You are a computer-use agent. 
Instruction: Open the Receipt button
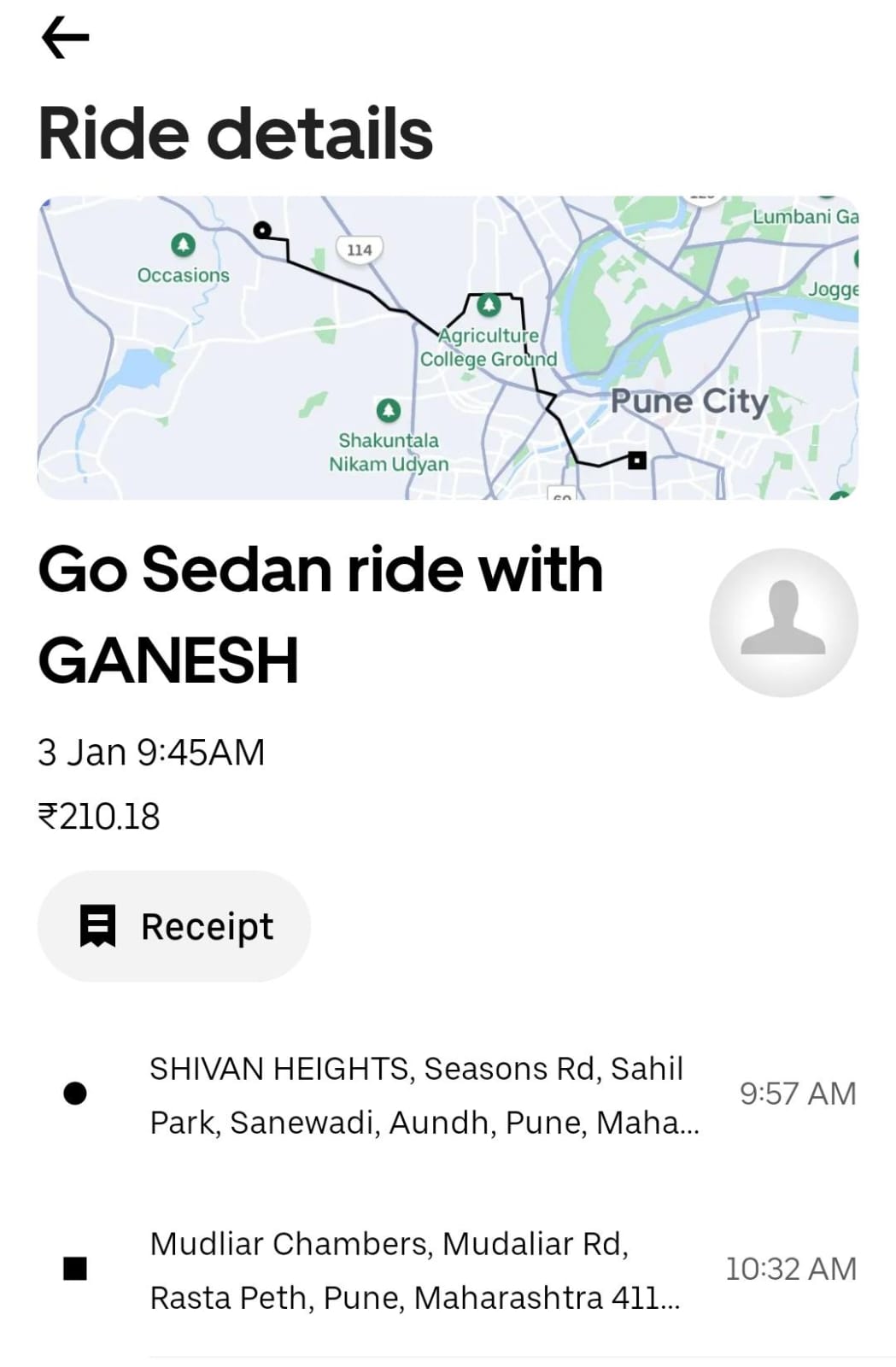tap(174, 926)
